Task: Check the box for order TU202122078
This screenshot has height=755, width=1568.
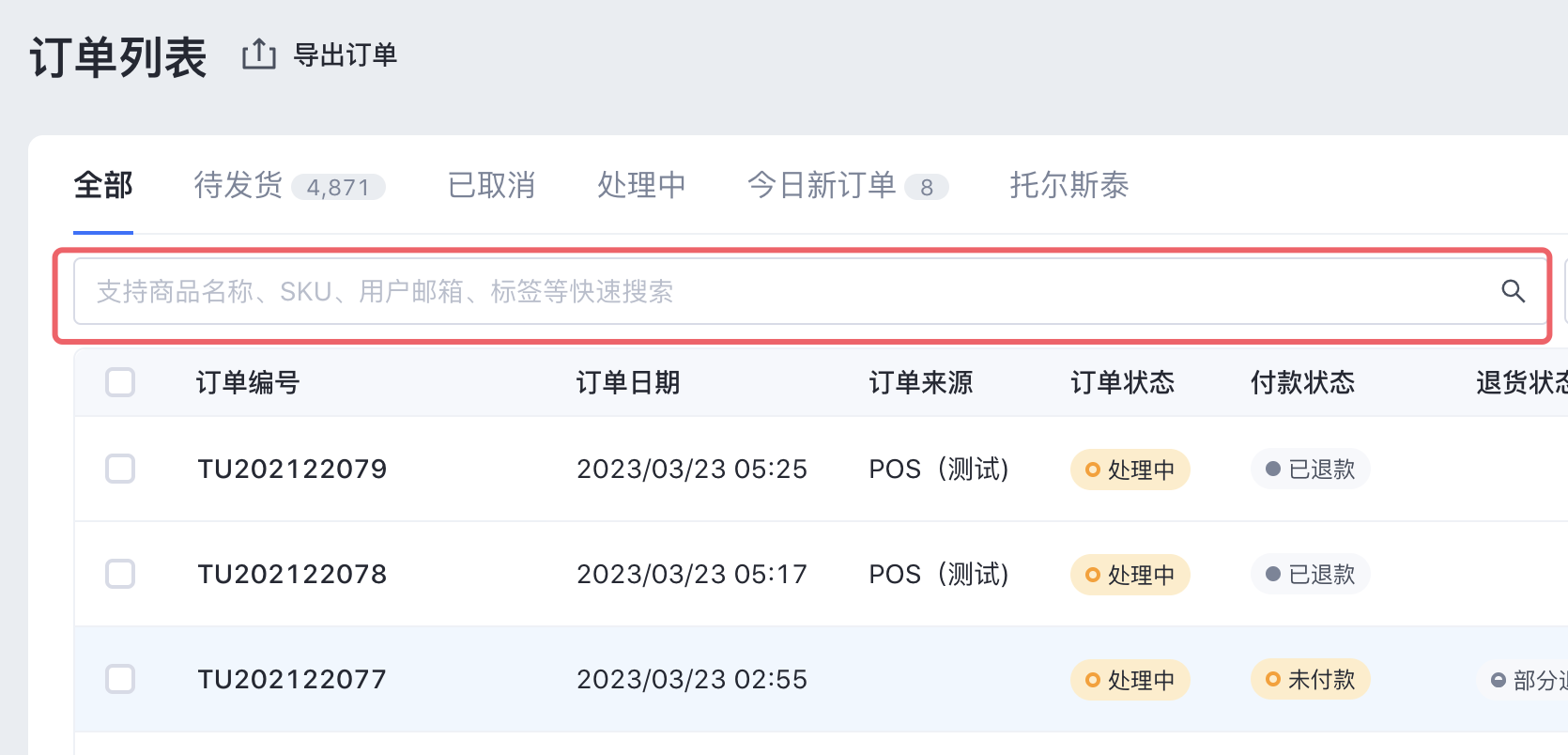Action: [120, 574]
